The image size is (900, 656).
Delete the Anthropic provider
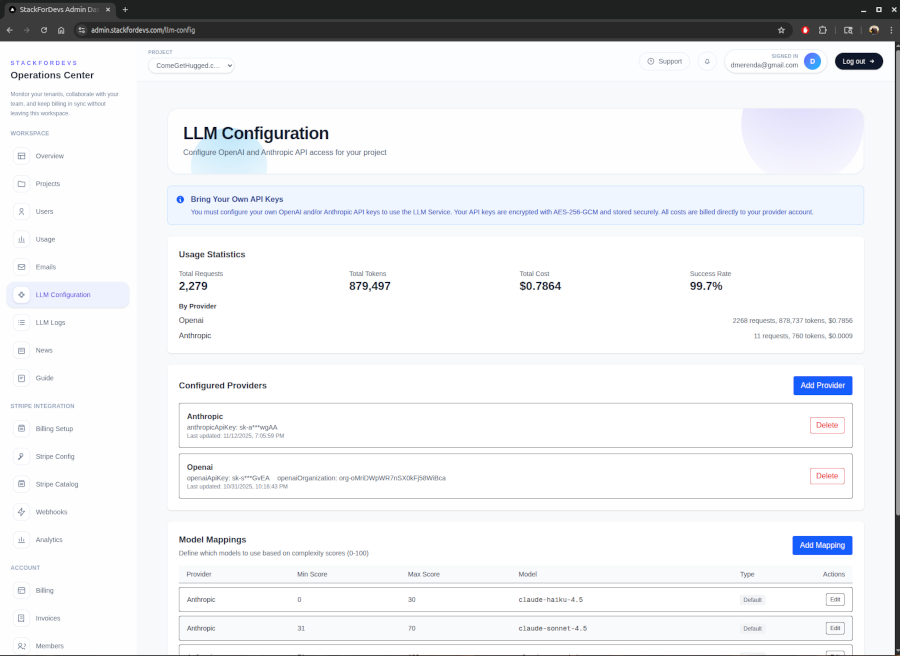[827, 425]
